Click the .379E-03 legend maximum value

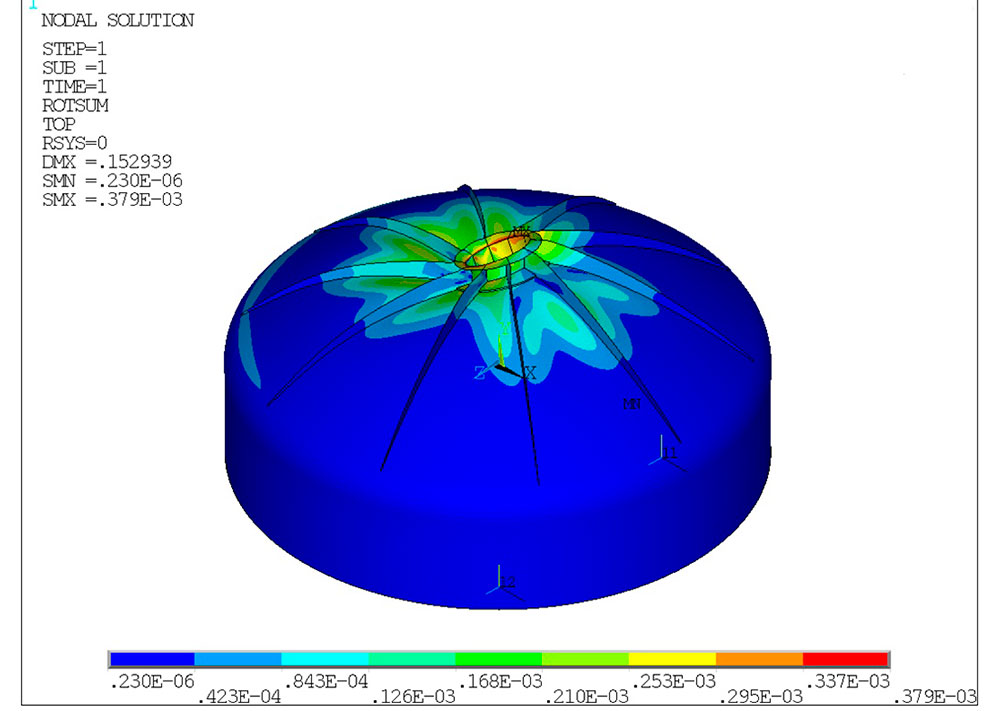(936, 695)
